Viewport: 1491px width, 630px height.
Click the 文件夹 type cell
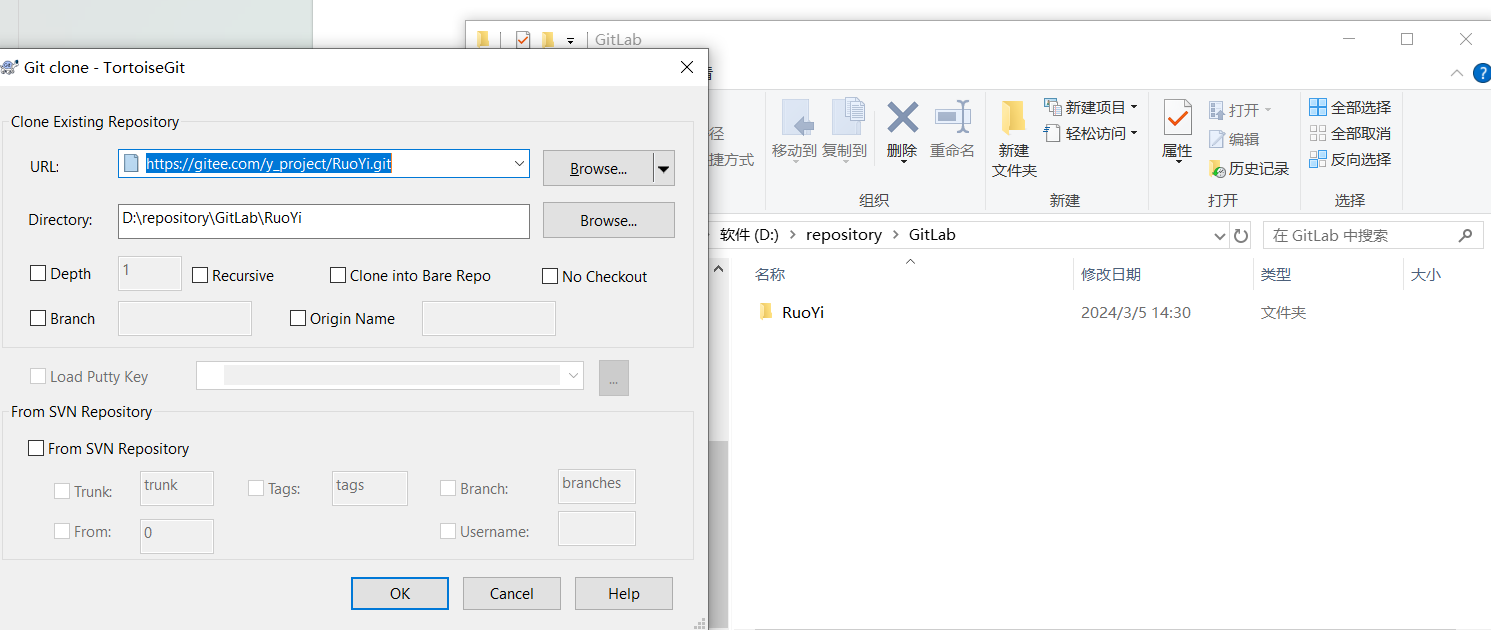click(x=1284, y=312)
